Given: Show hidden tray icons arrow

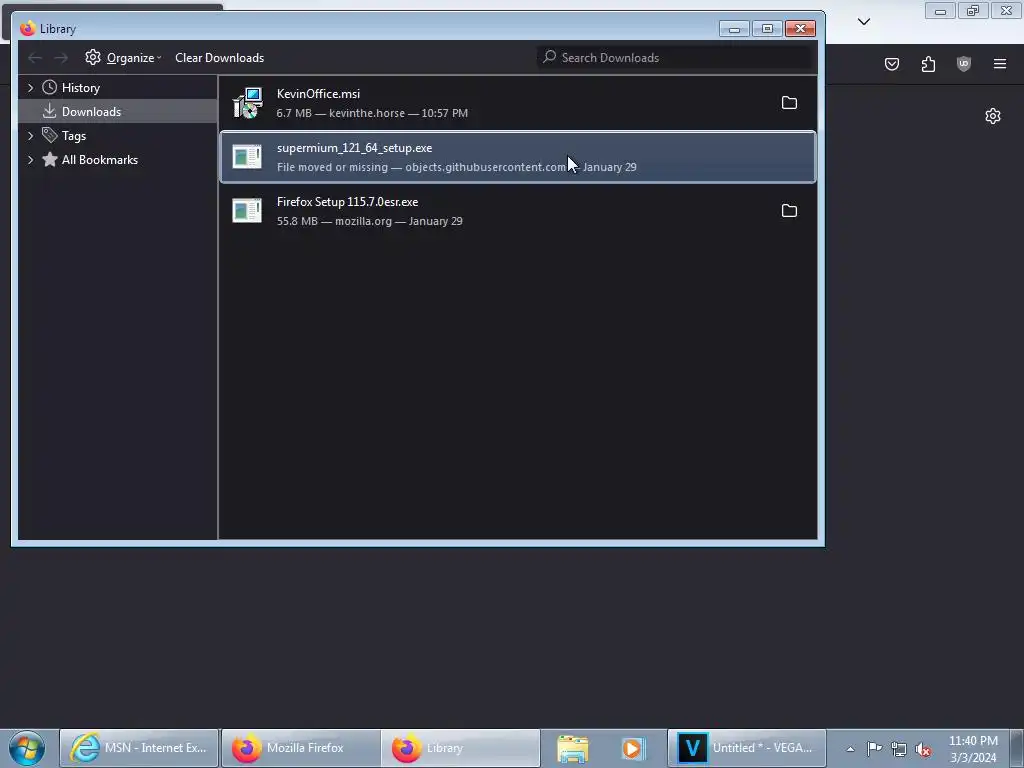Looking at the screenshot, I should click(x=850, y=749).
